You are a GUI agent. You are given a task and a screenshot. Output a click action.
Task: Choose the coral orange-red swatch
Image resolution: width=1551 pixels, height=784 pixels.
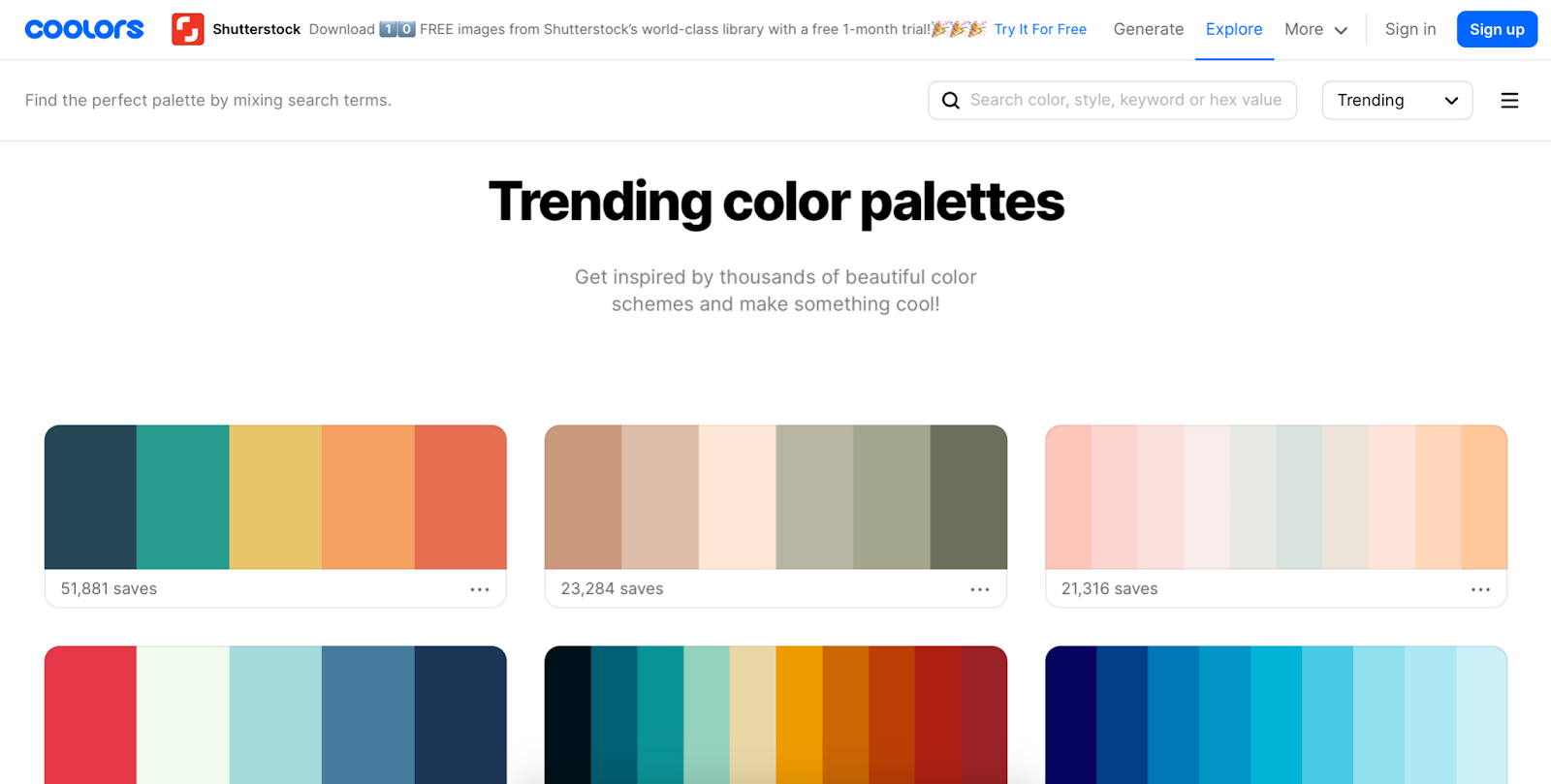click(460, 496)
